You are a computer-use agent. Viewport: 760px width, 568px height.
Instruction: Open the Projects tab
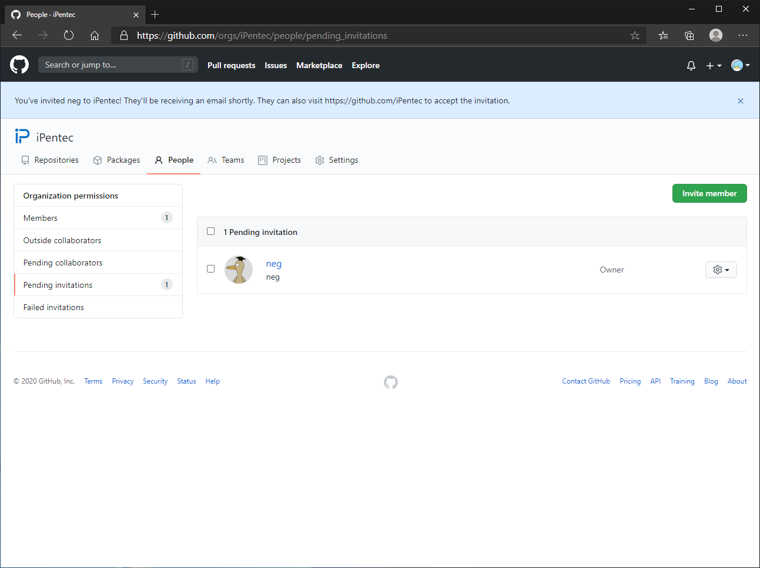[x=279, y=160]
